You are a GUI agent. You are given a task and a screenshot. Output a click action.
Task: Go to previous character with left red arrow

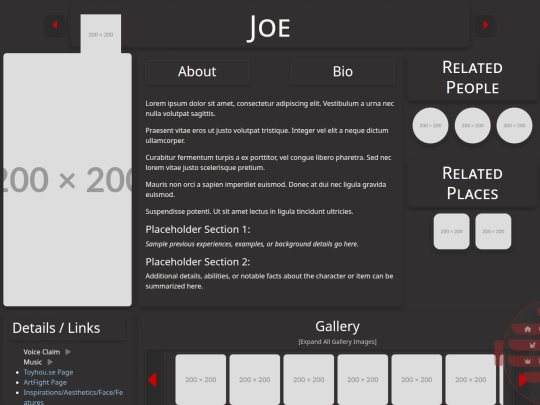55,25
